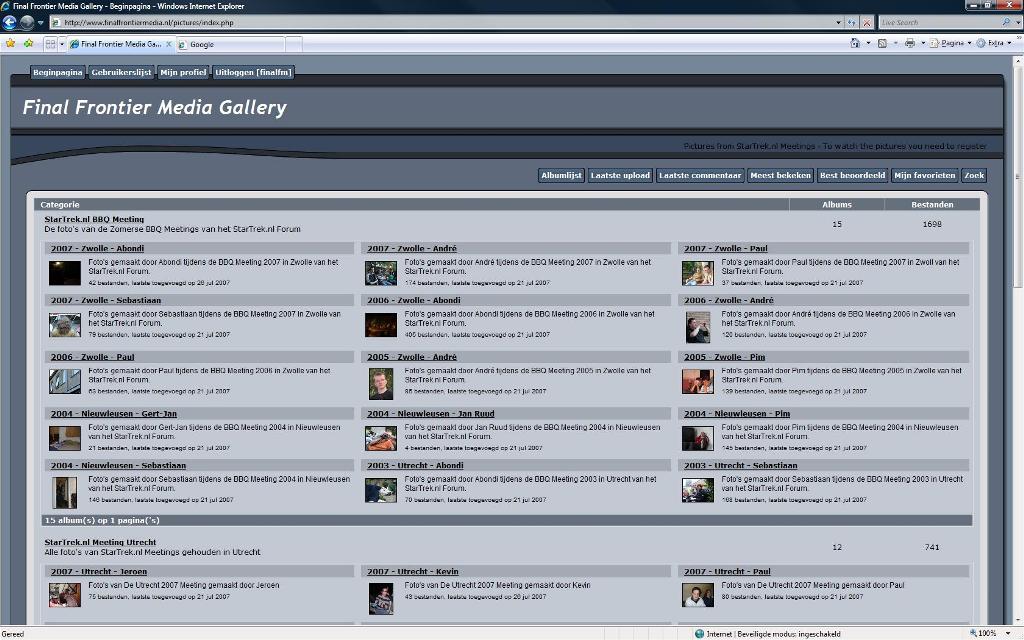Click Uitloggen [finalfm] button

click(x=253, y=72)
